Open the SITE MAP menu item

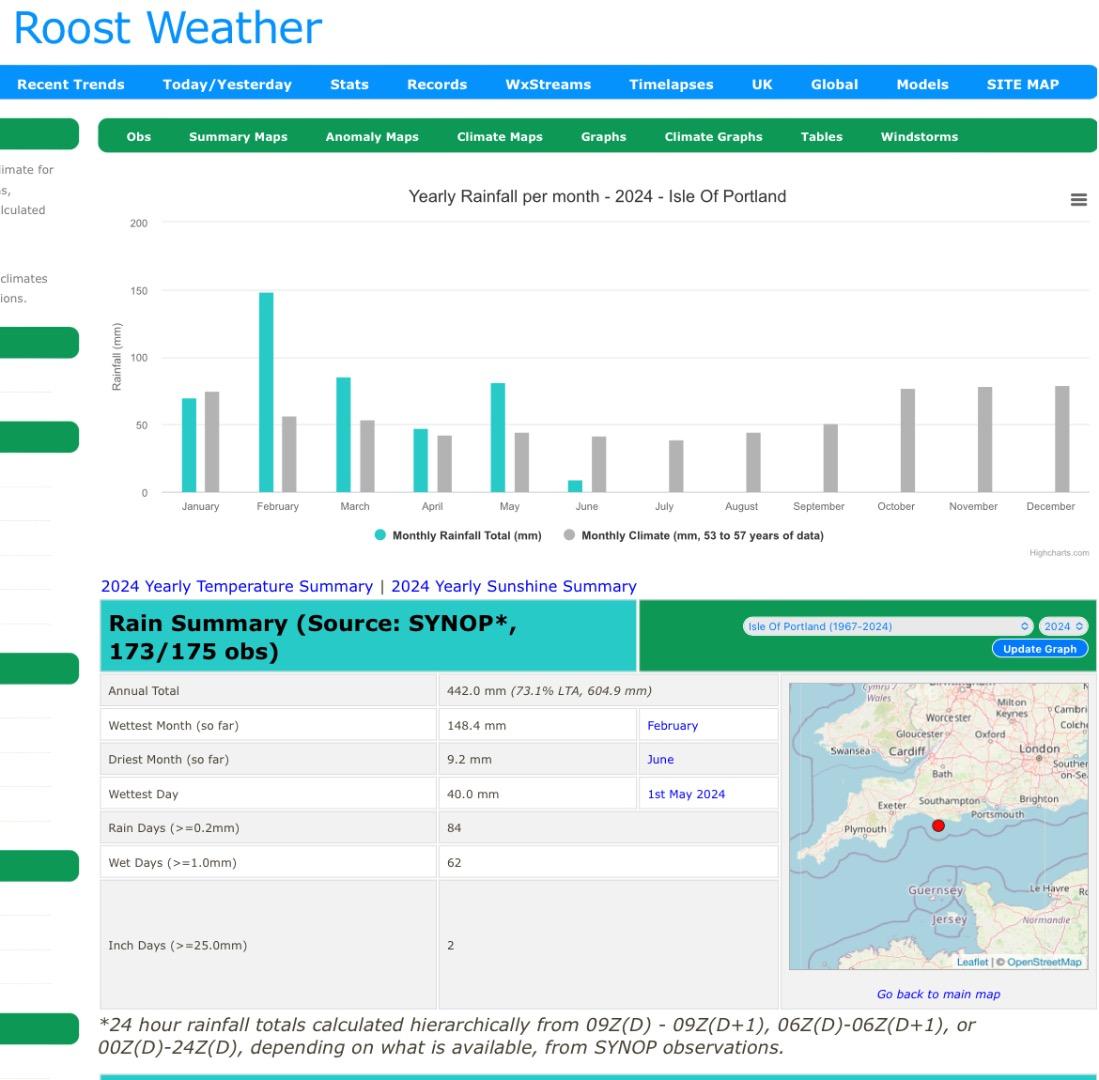1022,84
